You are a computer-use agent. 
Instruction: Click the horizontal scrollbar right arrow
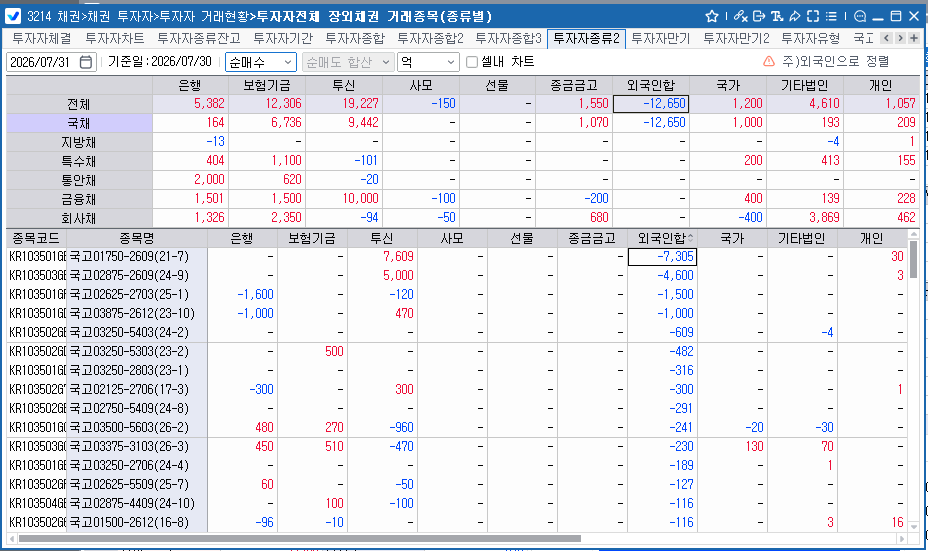[x=901, y=539]
